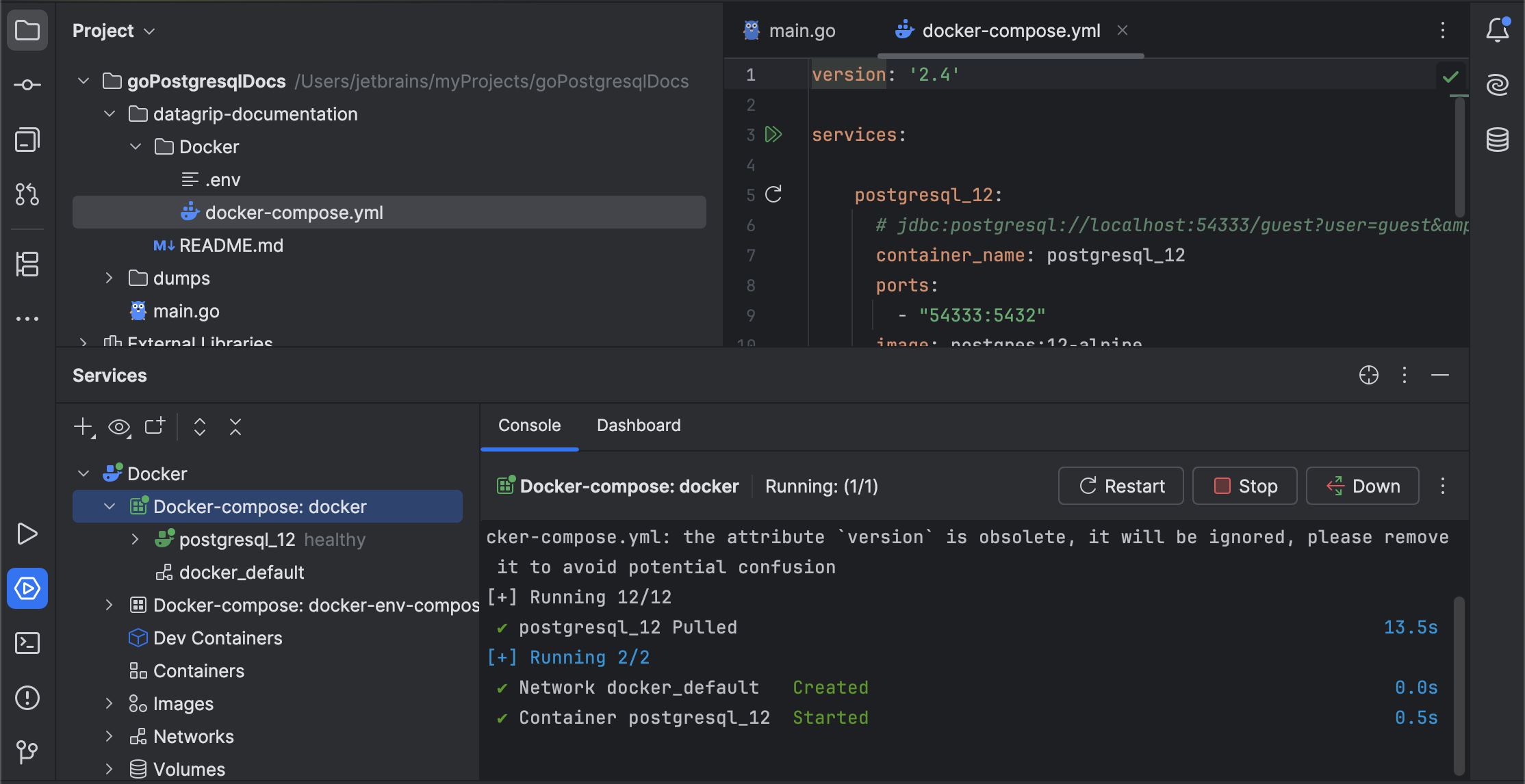Open the AI Assistant spiral icon
Image resolution: width=1525 pixels, height=784 pixels.
point(1497,85)
